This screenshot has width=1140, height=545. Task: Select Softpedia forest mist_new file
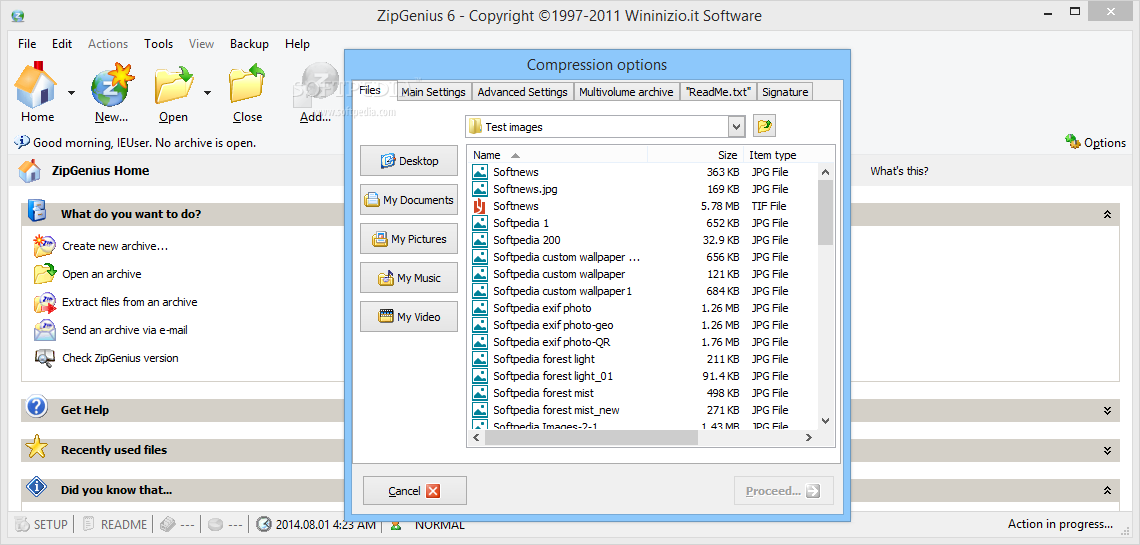(x=643, y=410)
